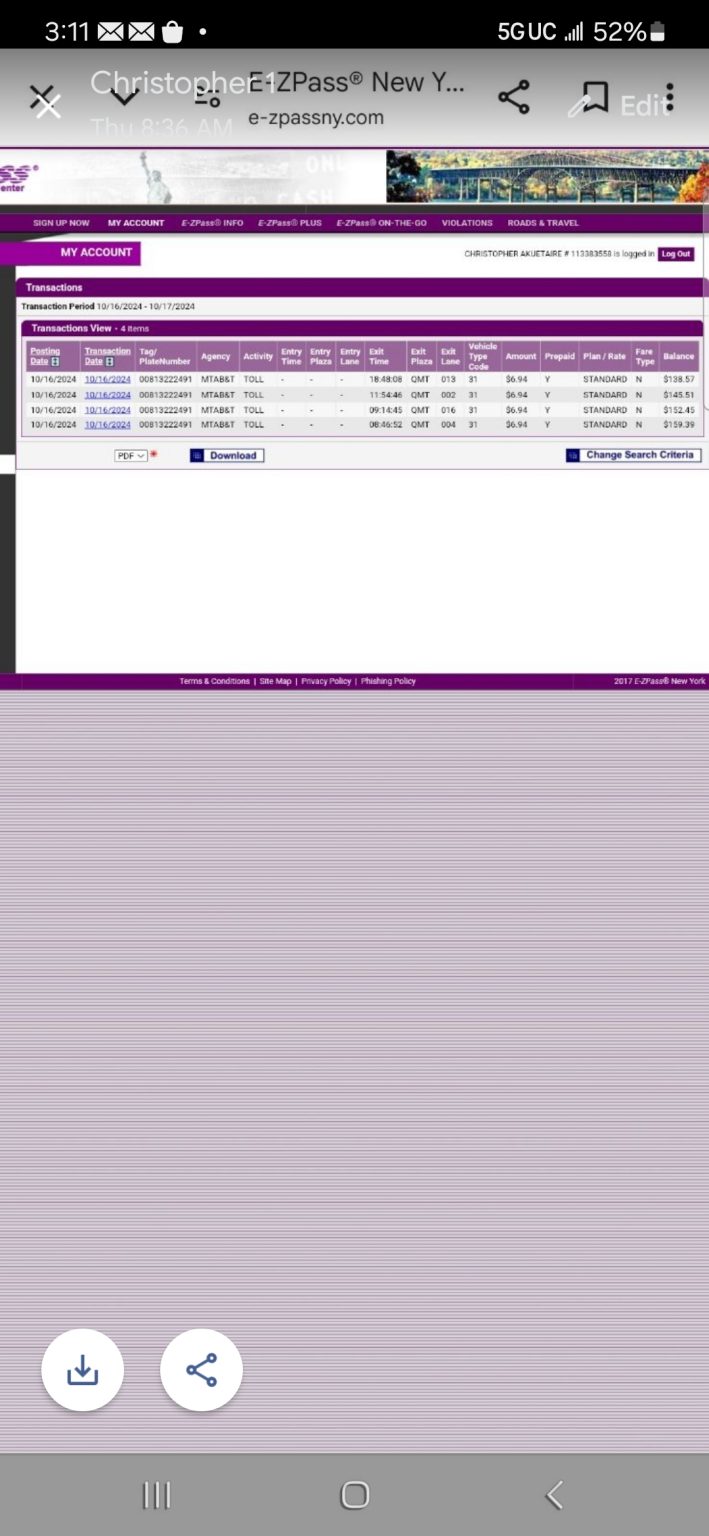Open the PDF format dropdown

tap(131, 456)
